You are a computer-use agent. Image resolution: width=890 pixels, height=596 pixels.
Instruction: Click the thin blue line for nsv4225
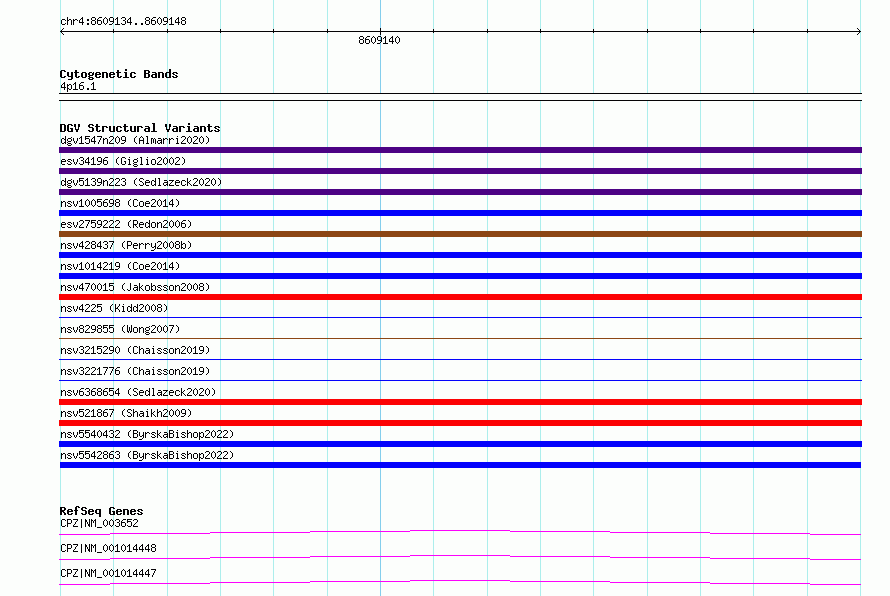tap(460, 317)
